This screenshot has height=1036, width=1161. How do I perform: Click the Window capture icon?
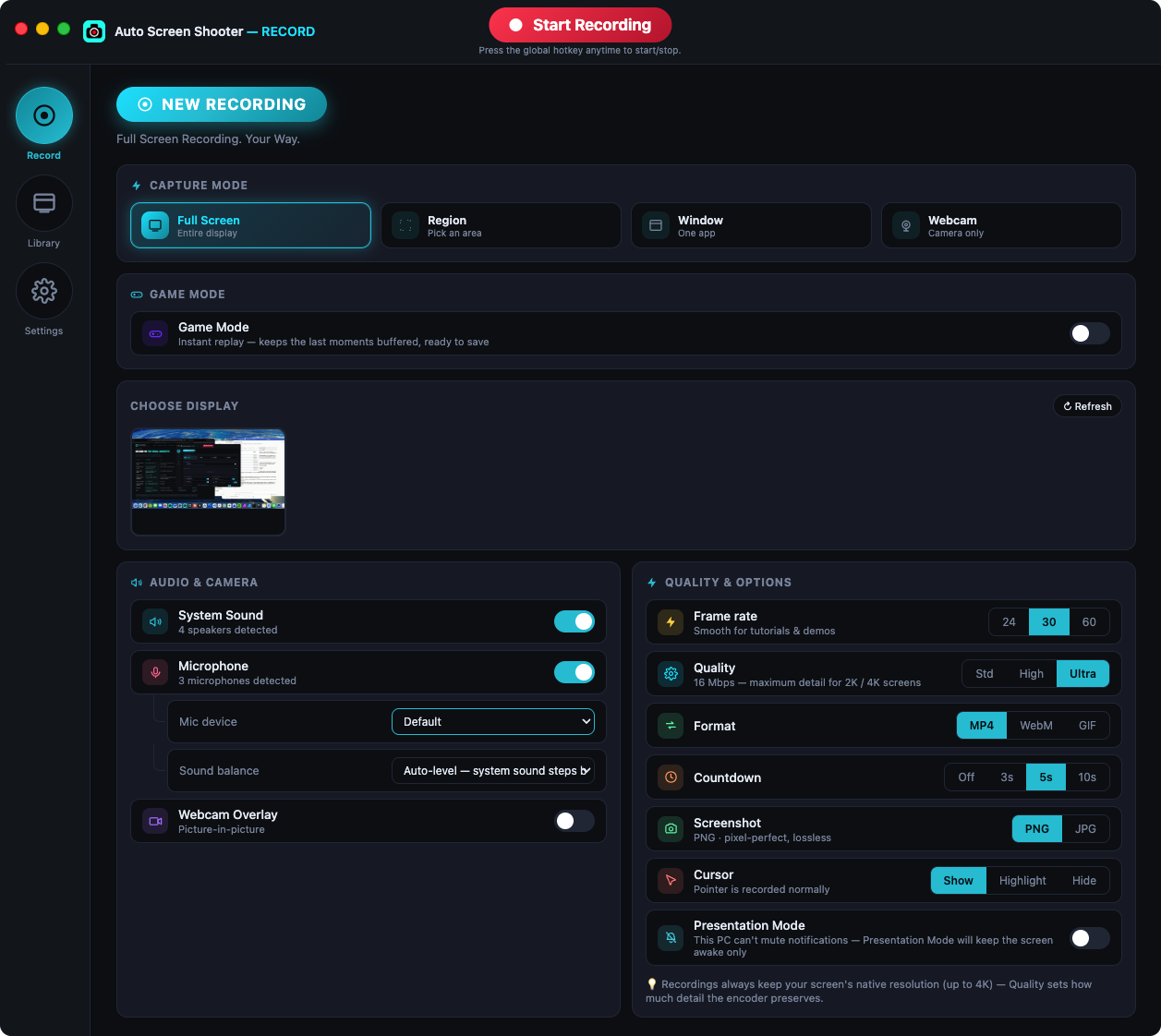tap(656, 225)
